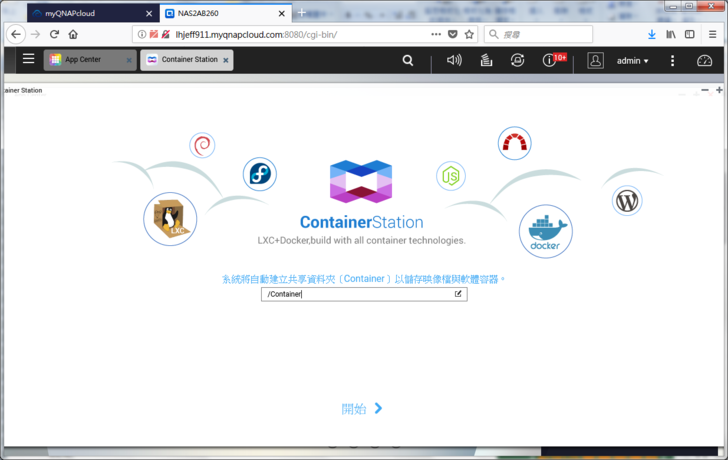Open external devices sync icon
Viewport: 728px width, 460px height.
pos(517,60)
